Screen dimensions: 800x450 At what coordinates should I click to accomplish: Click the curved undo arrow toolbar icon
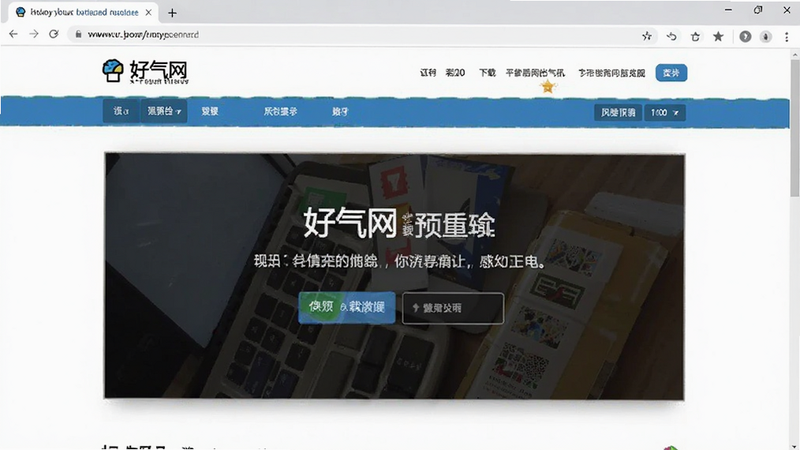pyautogui.click(x=671, y=36)
